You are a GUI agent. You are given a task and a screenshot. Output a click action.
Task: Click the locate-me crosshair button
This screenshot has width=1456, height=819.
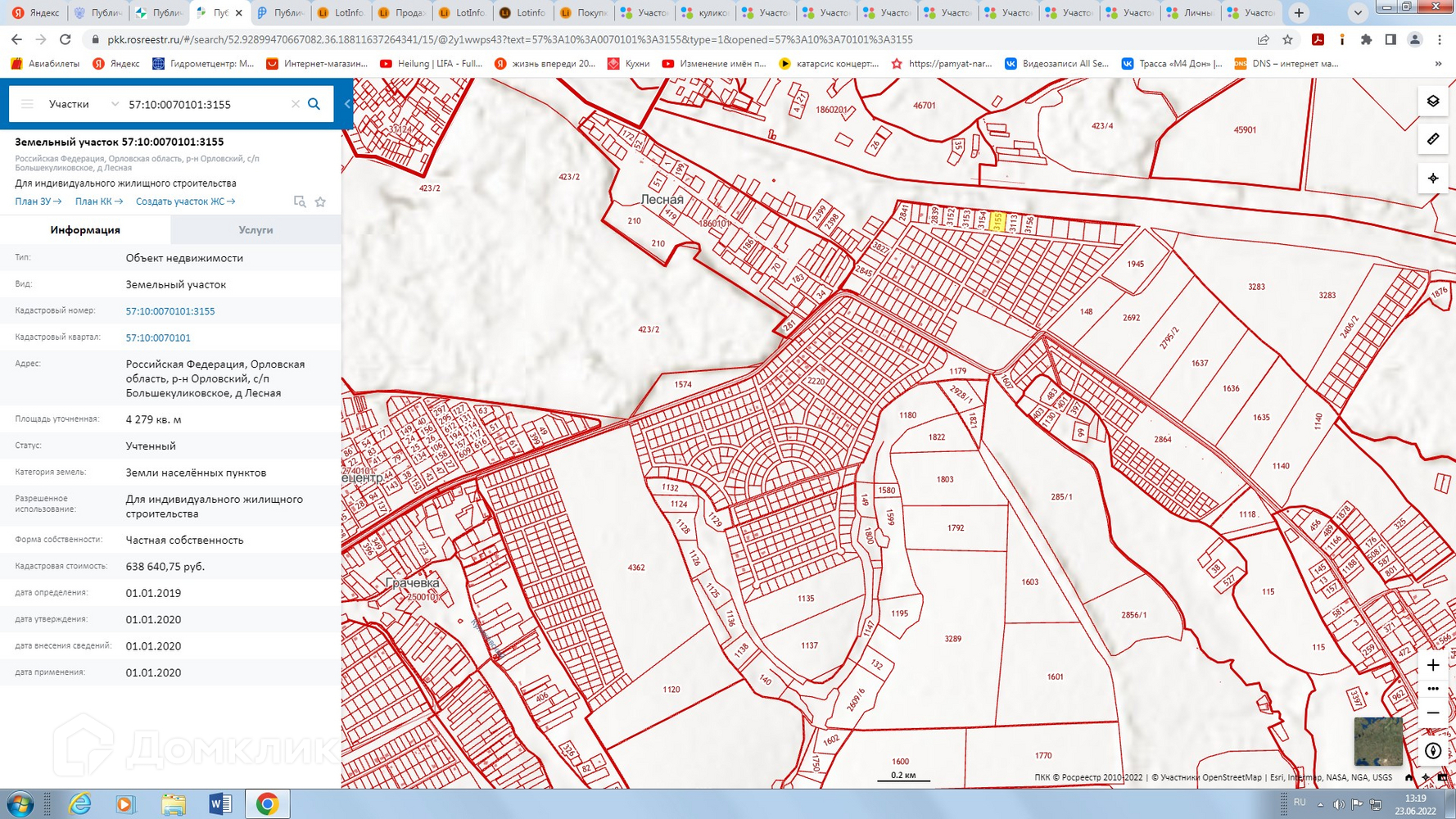coord(1432,178)
